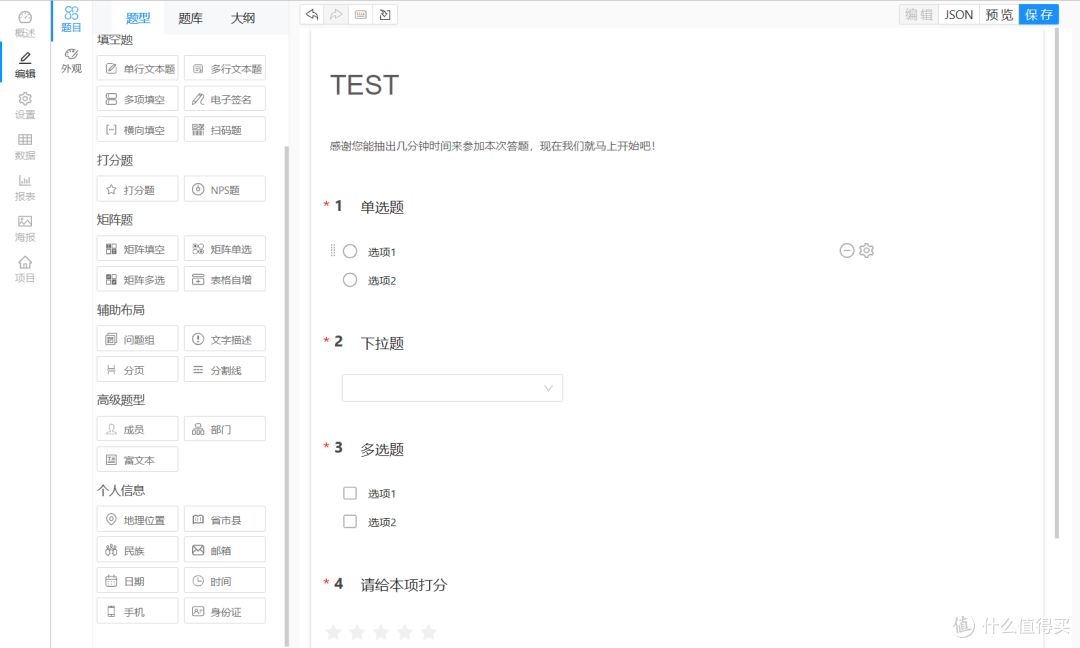Click the 预览 preview button
Viewport: 1080px width, 648px height.
(999, 14)
